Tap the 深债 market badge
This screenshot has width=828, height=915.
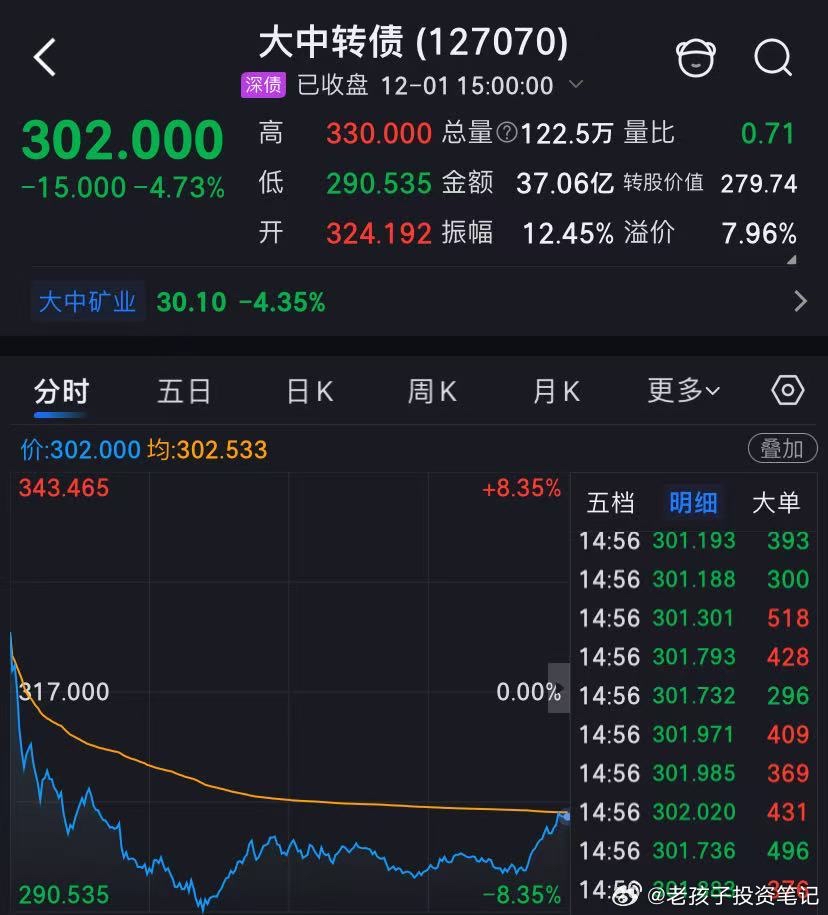pos(263,85)
